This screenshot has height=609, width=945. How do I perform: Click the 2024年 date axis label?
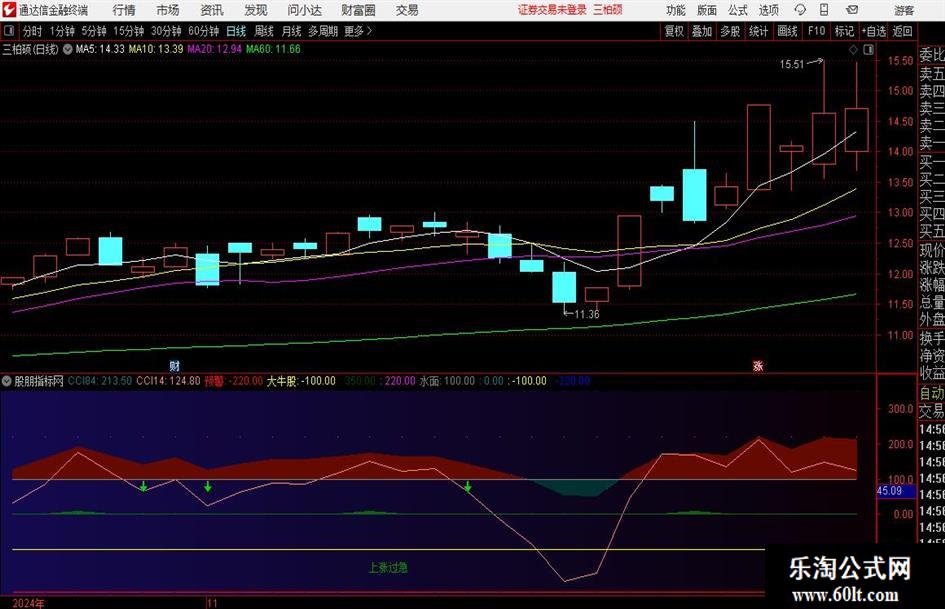pyautogui.click(x=28, y=603)
